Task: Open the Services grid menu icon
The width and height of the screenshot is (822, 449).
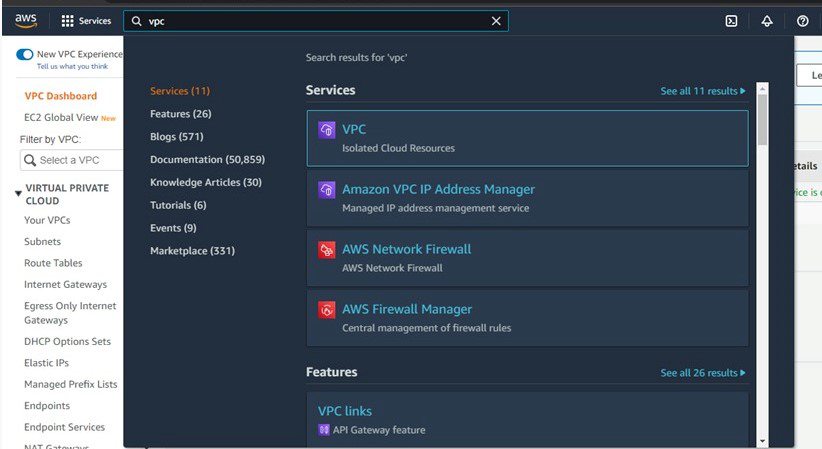Action: pos(67,21)
